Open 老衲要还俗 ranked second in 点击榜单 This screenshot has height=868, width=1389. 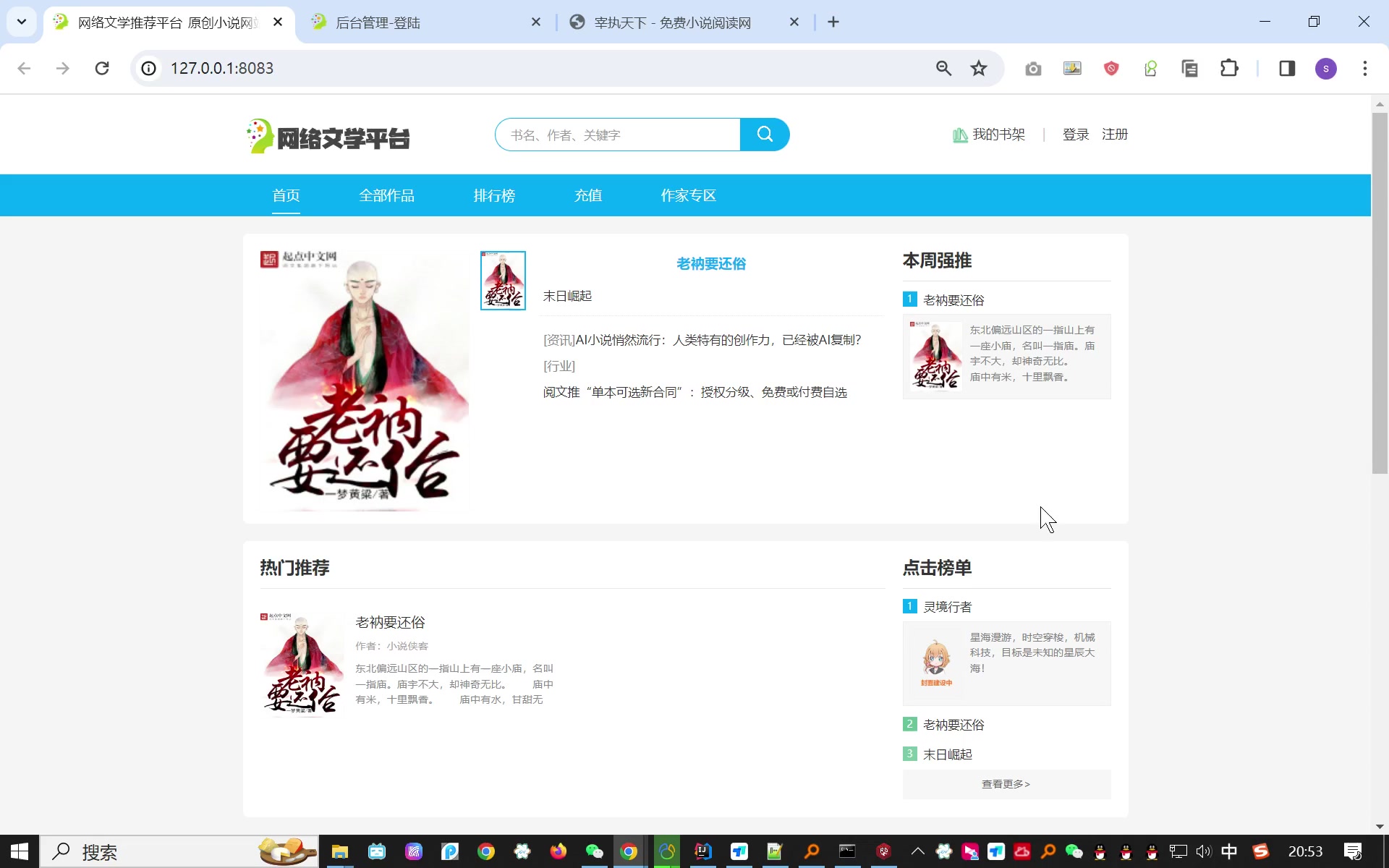(x=953, y=725)
